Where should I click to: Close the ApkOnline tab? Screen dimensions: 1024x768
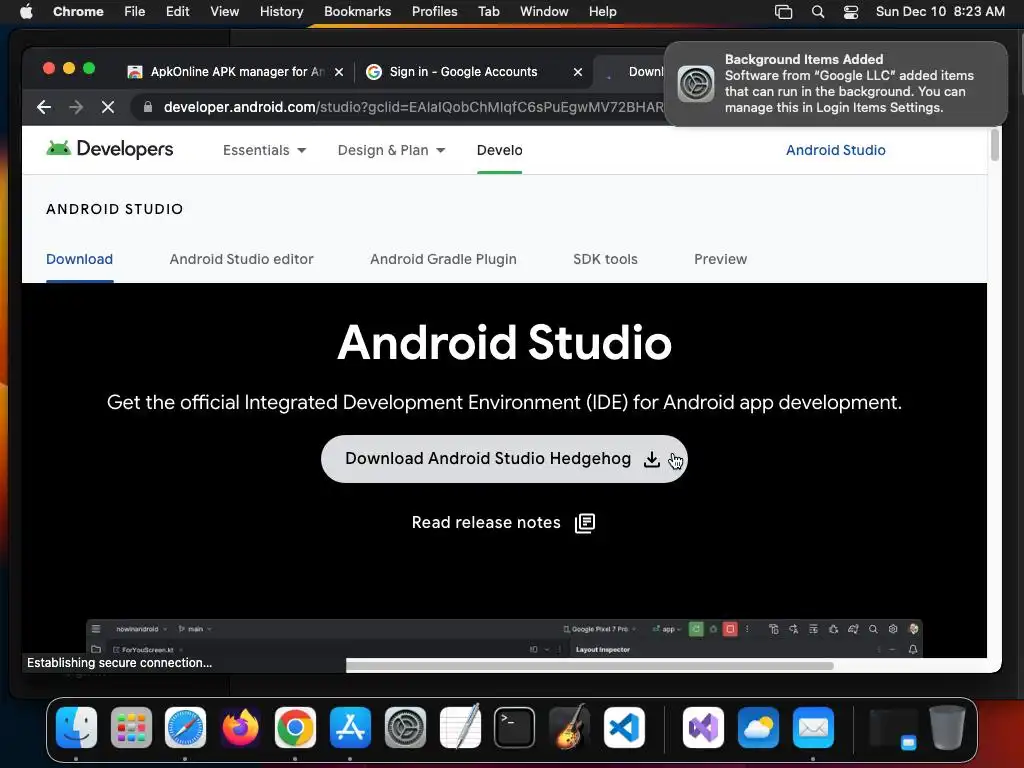[x=339, y=72]
